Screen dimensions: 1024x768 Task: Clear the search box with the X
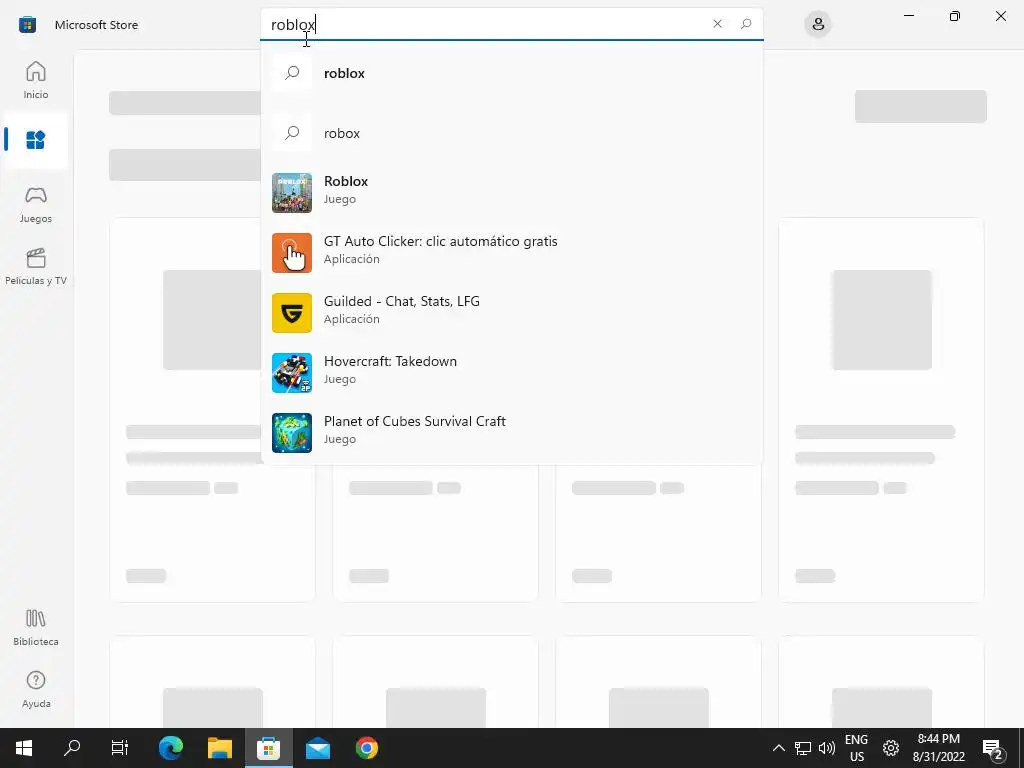[x=717, y=24]
